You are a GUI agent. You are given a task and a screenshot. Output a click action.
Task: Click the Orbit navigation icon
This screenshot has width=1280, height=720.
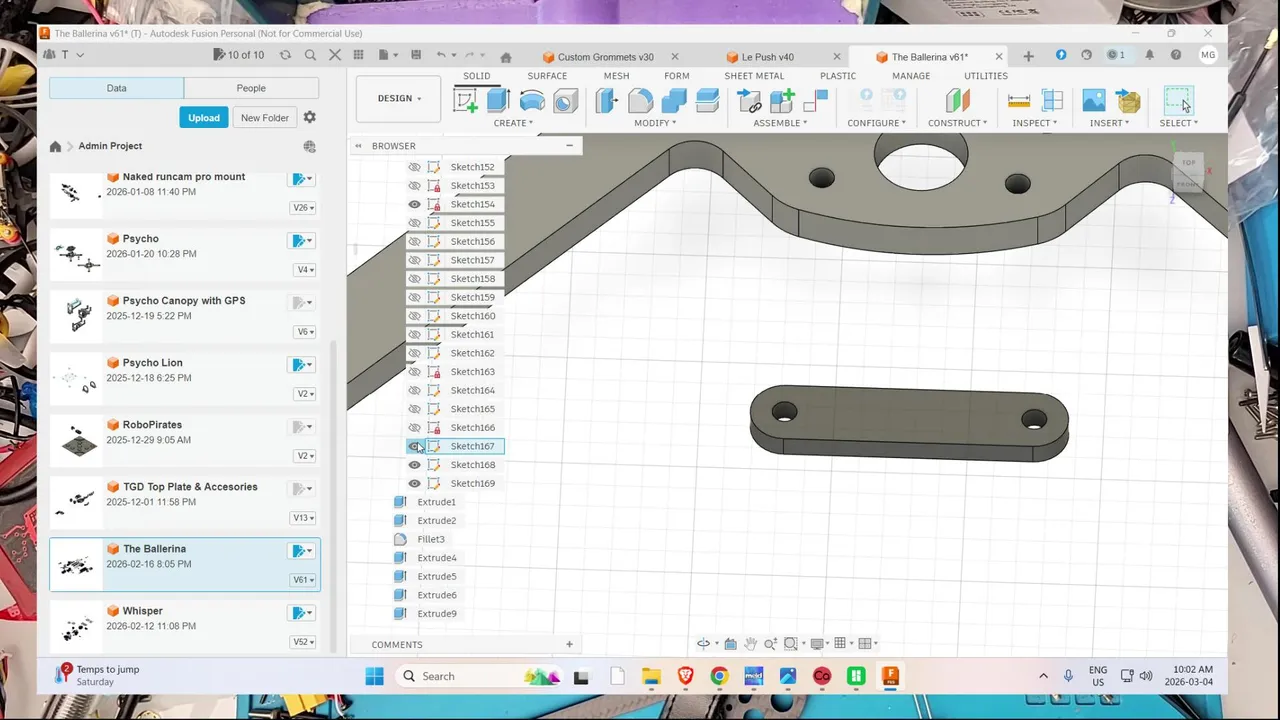pyautogui.click(x=703, y=644)
